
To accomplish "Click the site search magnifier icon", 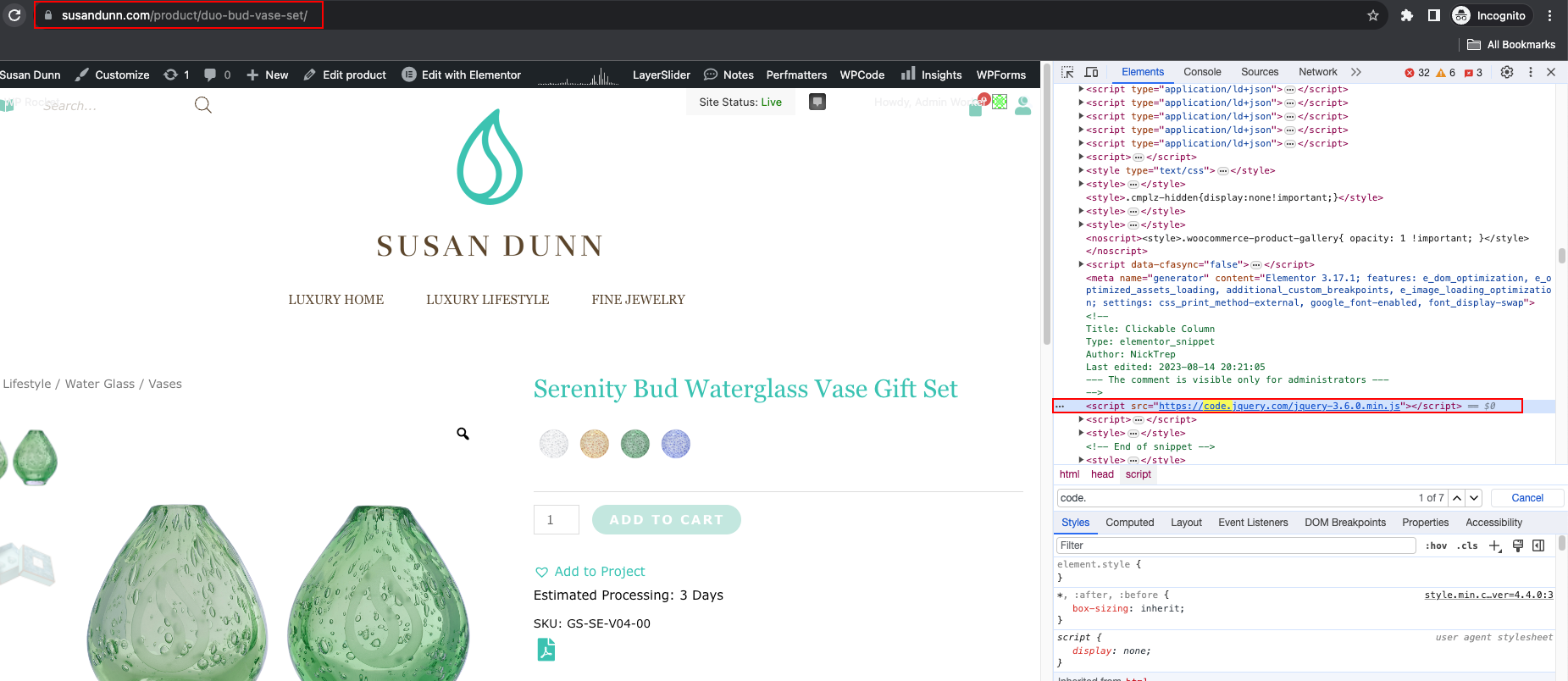I will (203, 105).
